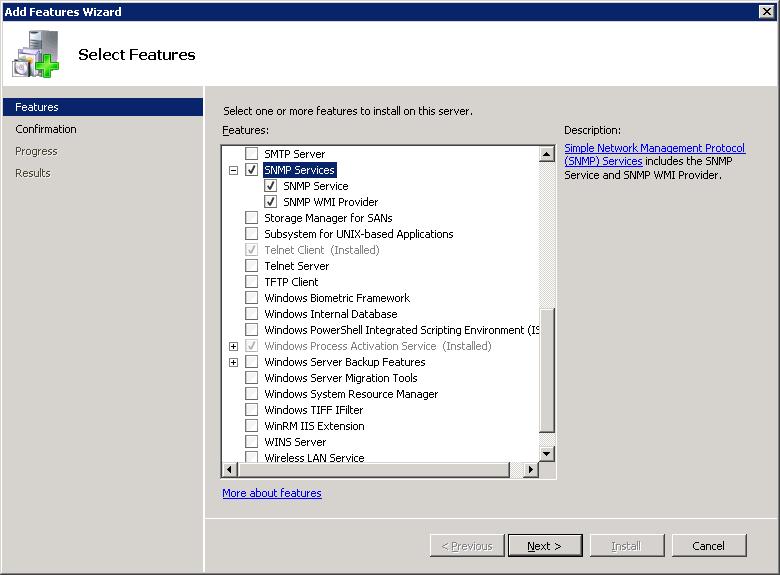The width and height of the screenshot is (780, 575).
Task: Enable Storage Manager for SANs checkbox
Action: 252,217
